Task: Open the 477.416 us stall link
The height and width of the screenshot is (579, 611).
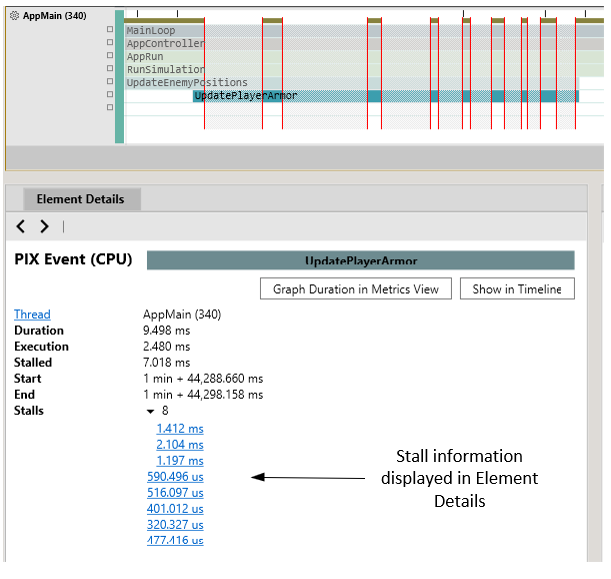Action: 175,540
